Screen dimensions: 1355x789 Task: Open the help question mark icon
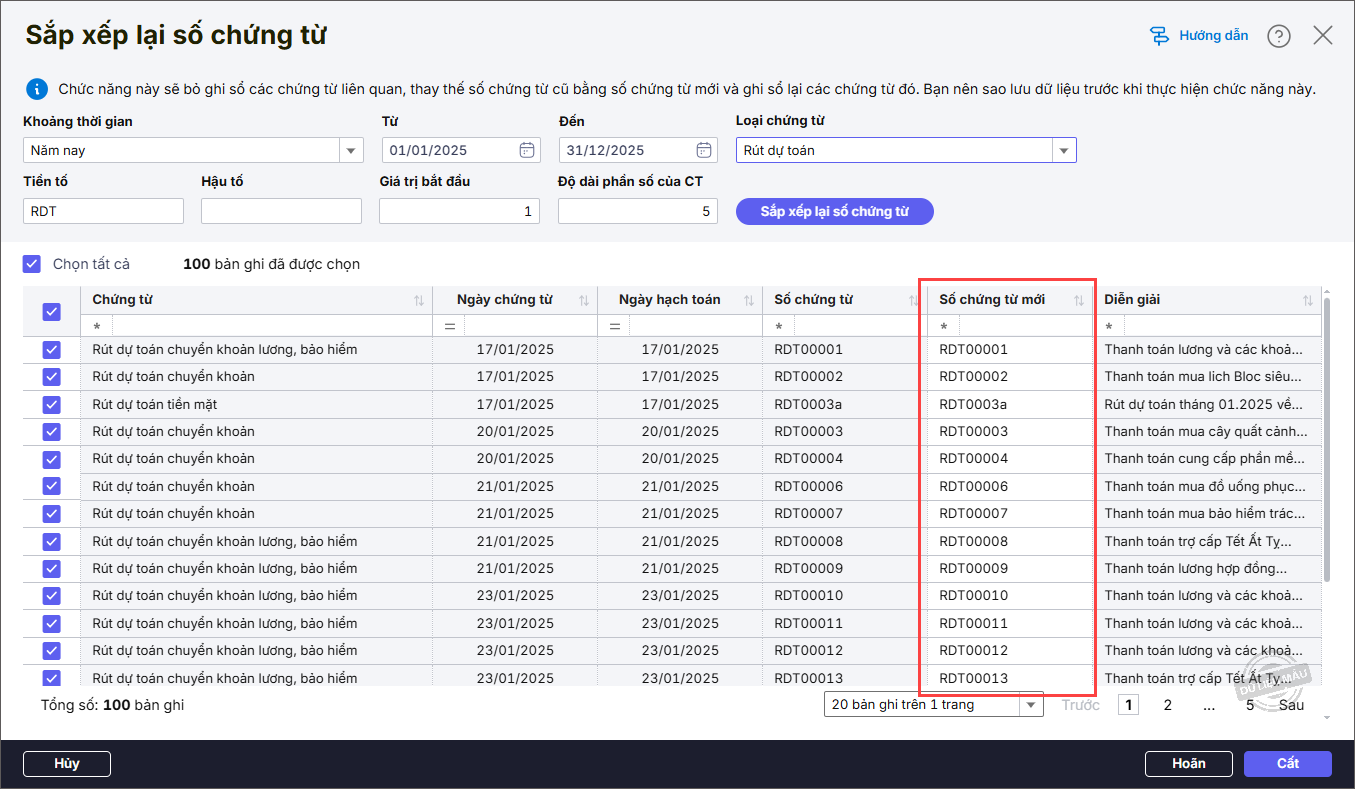pyautogui.click(x=1279, y=36)
